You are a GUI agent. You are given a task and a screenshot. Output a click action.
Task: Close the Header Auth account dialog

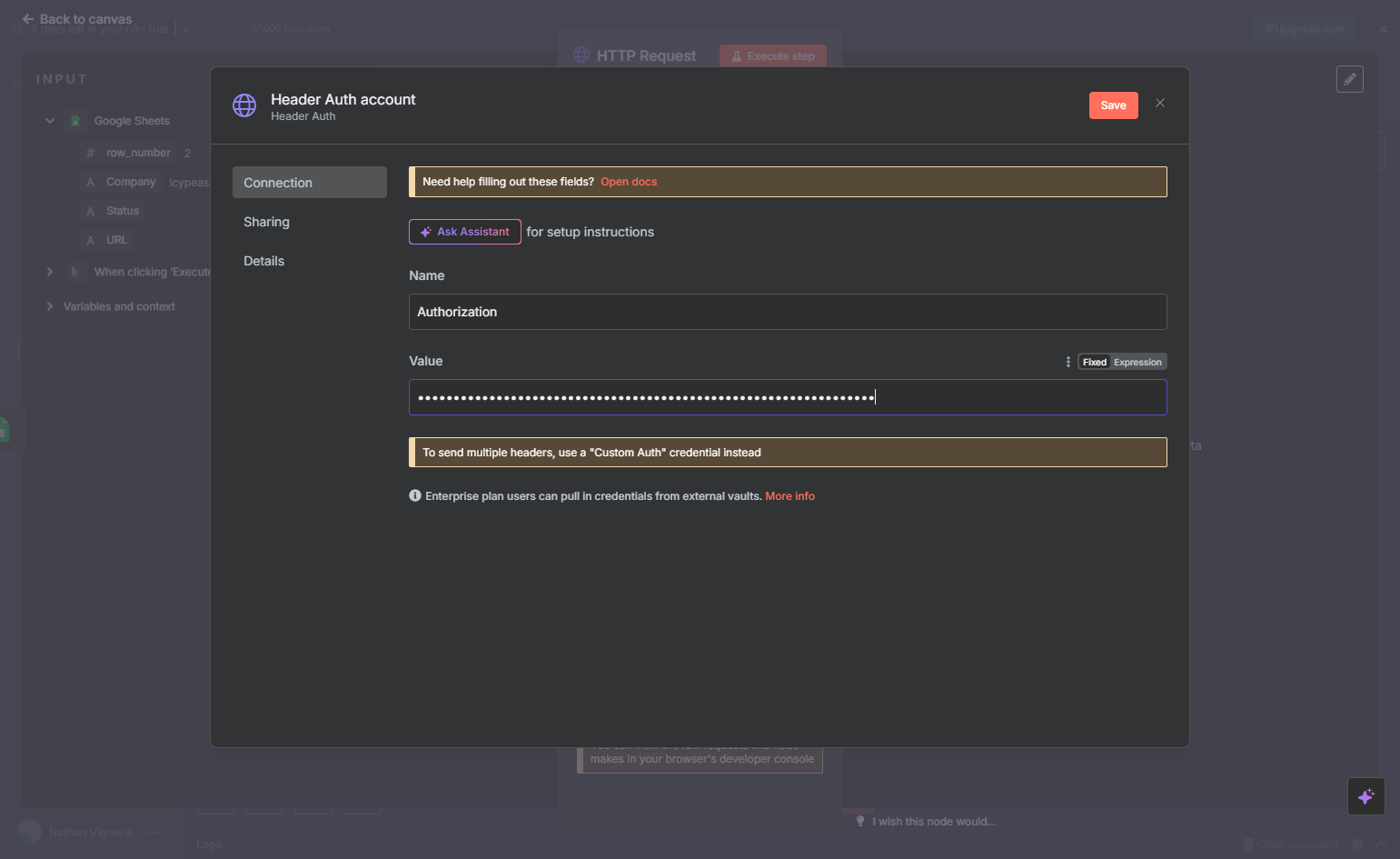tap(1160, 104)
